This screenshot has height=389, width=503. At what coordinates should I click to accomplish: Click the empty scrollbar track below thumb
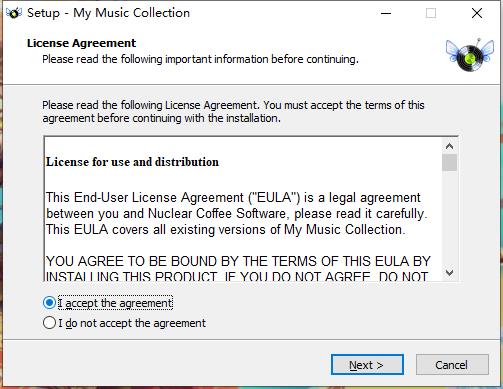click(x=449, y=218)
